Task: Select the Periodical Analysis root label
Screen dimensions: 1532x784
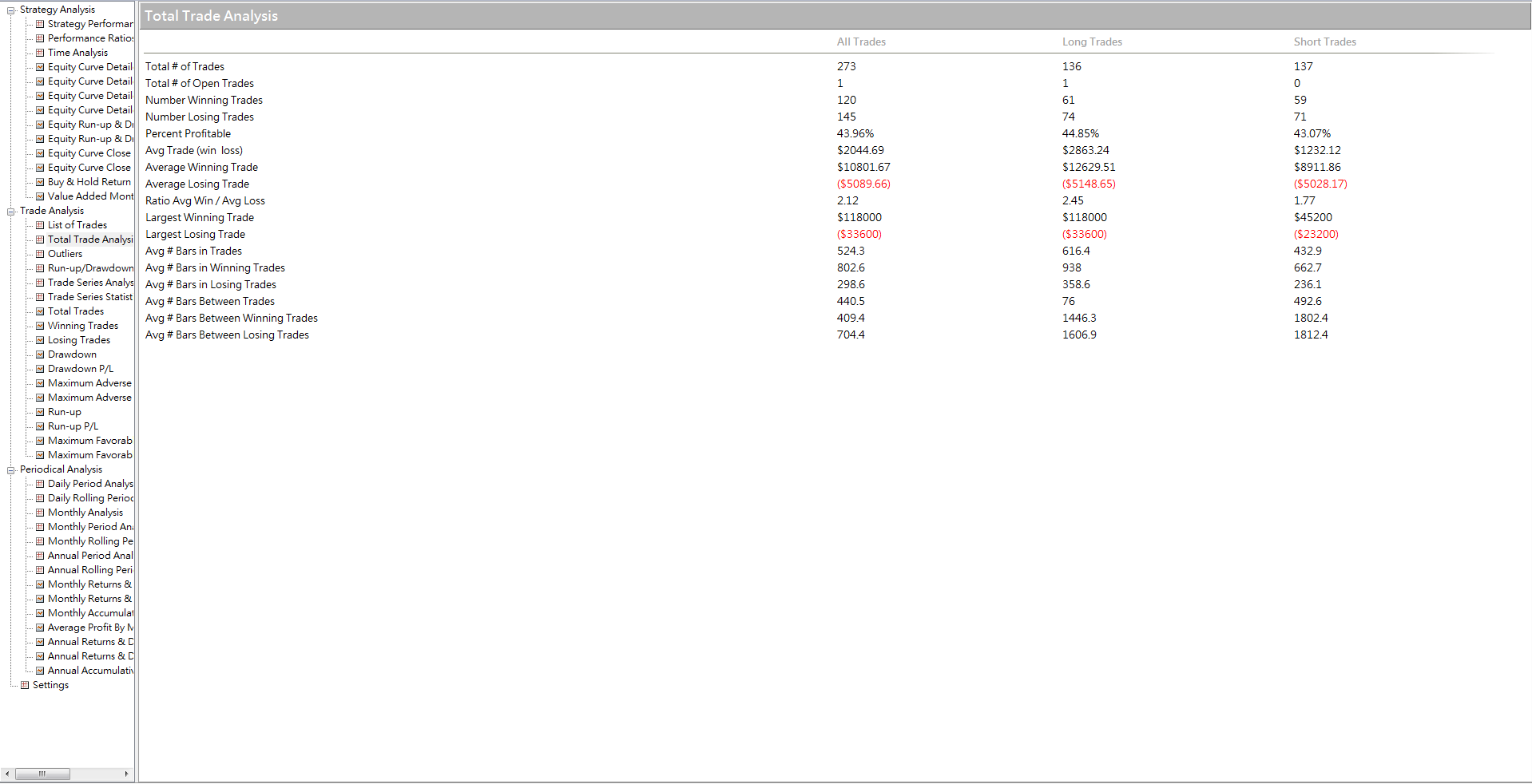Action: 62,469
